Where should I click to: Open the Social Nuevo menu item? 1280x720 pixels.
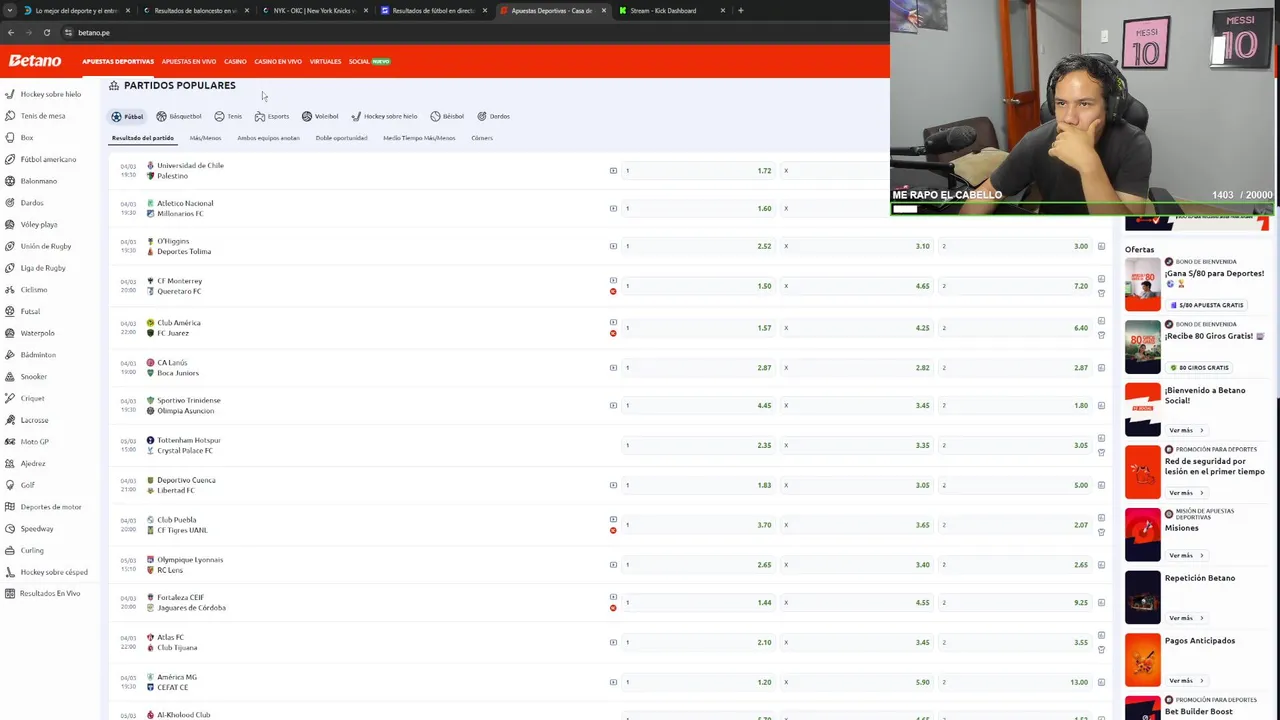coord(369,62)
